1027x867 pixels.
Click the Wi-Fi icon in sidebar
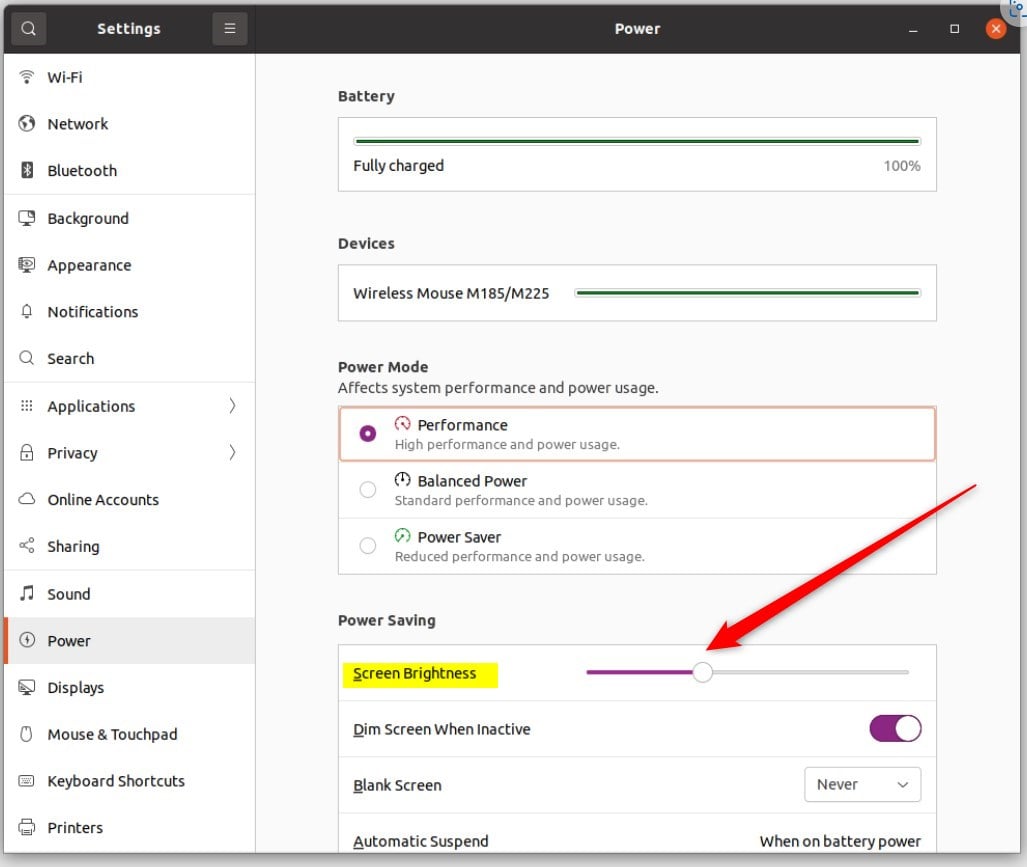[x=27, y=77]
